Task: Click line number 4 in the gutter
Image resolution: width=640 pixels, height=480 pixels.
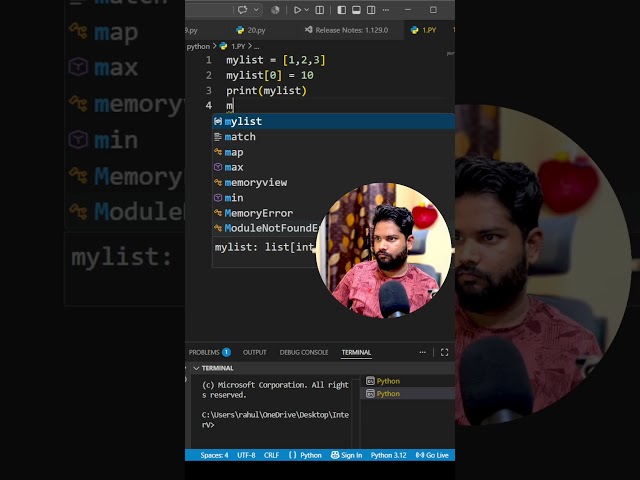Action: pos(209,105)
